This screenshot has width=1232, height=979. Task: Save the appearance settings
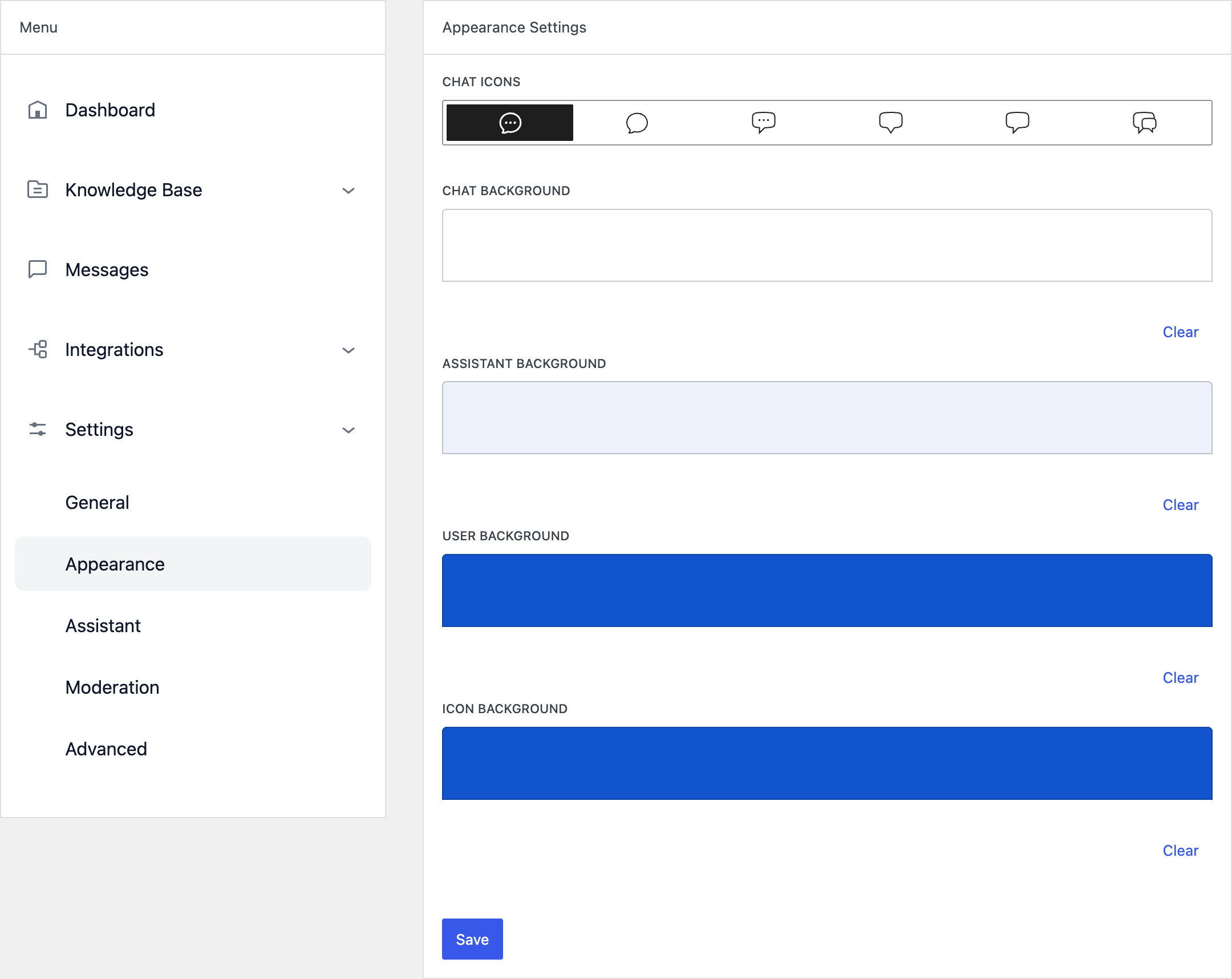tap(472, 939)
